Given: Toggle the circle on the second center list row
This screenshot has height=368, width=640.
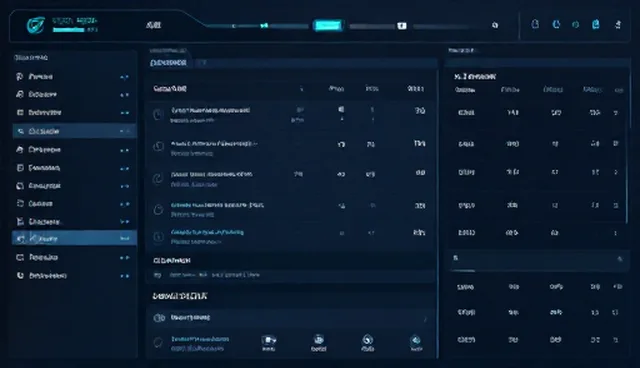Looking at the screenshot, I should coord(158,146).
